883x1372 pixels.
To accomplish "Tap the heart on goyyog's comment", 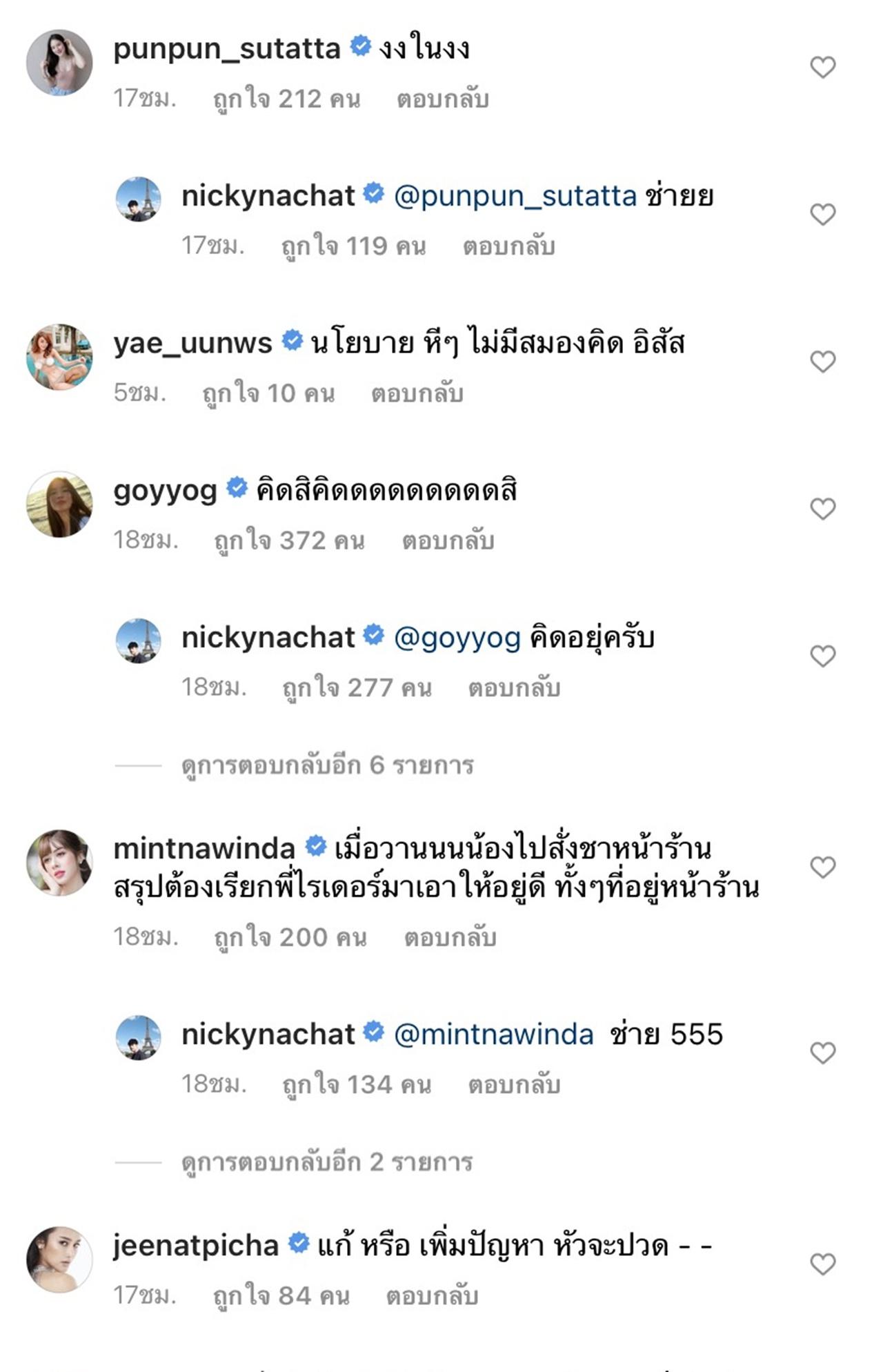I will click(822, 509).
